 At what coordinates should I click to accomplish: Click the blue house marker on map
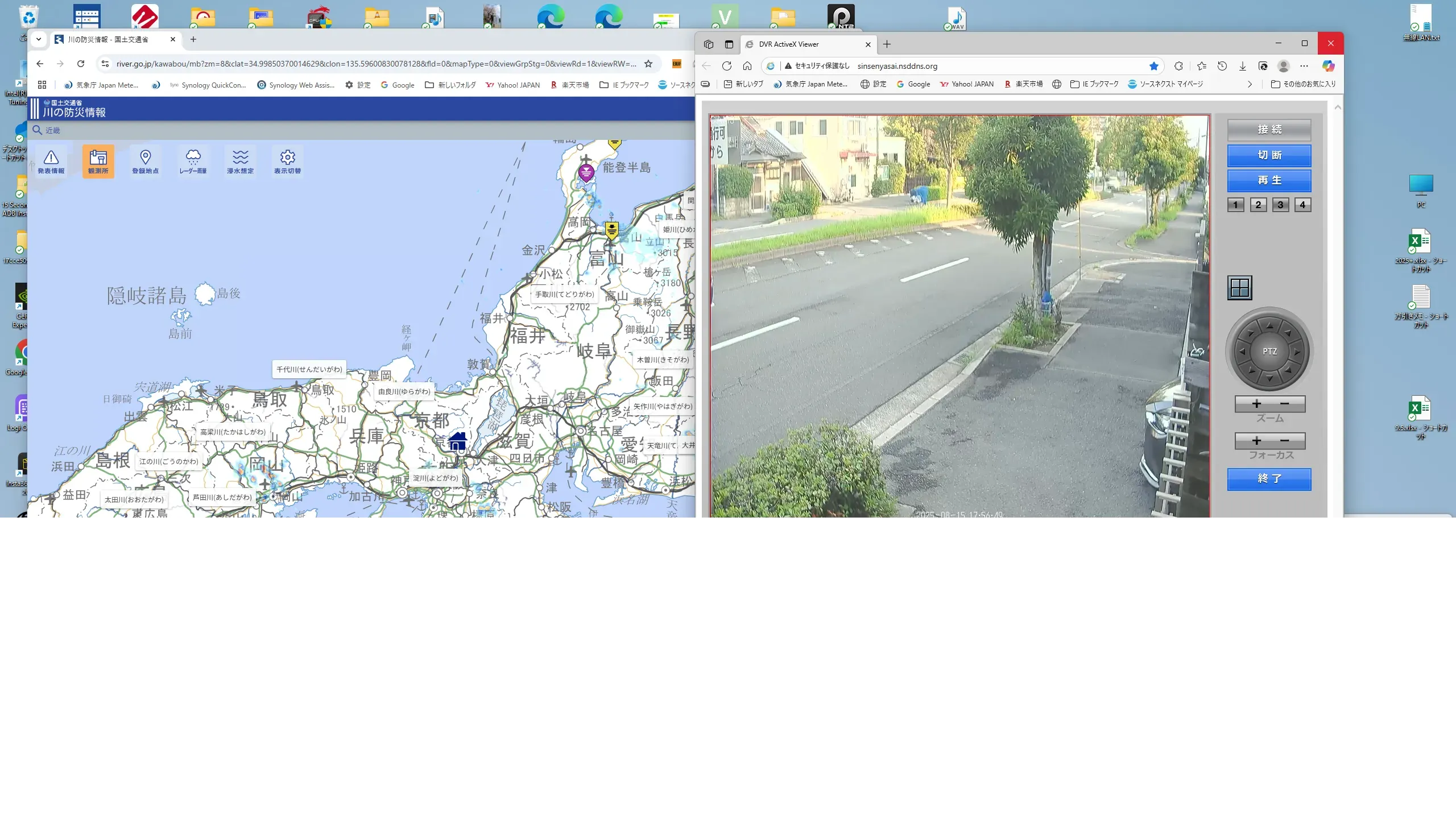point(457,441)
